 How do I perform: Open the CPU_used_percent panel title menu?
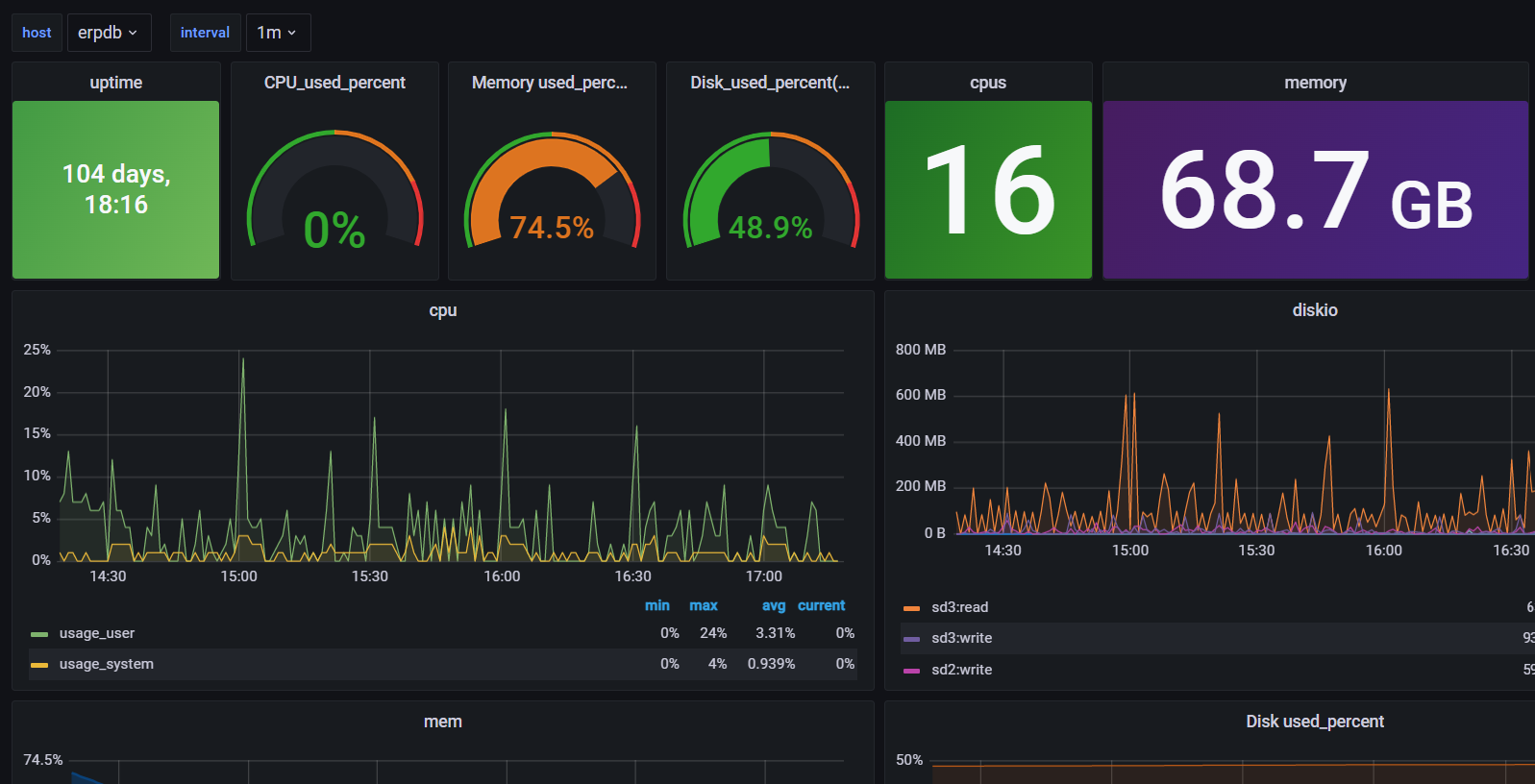click(x=334, y=83)
